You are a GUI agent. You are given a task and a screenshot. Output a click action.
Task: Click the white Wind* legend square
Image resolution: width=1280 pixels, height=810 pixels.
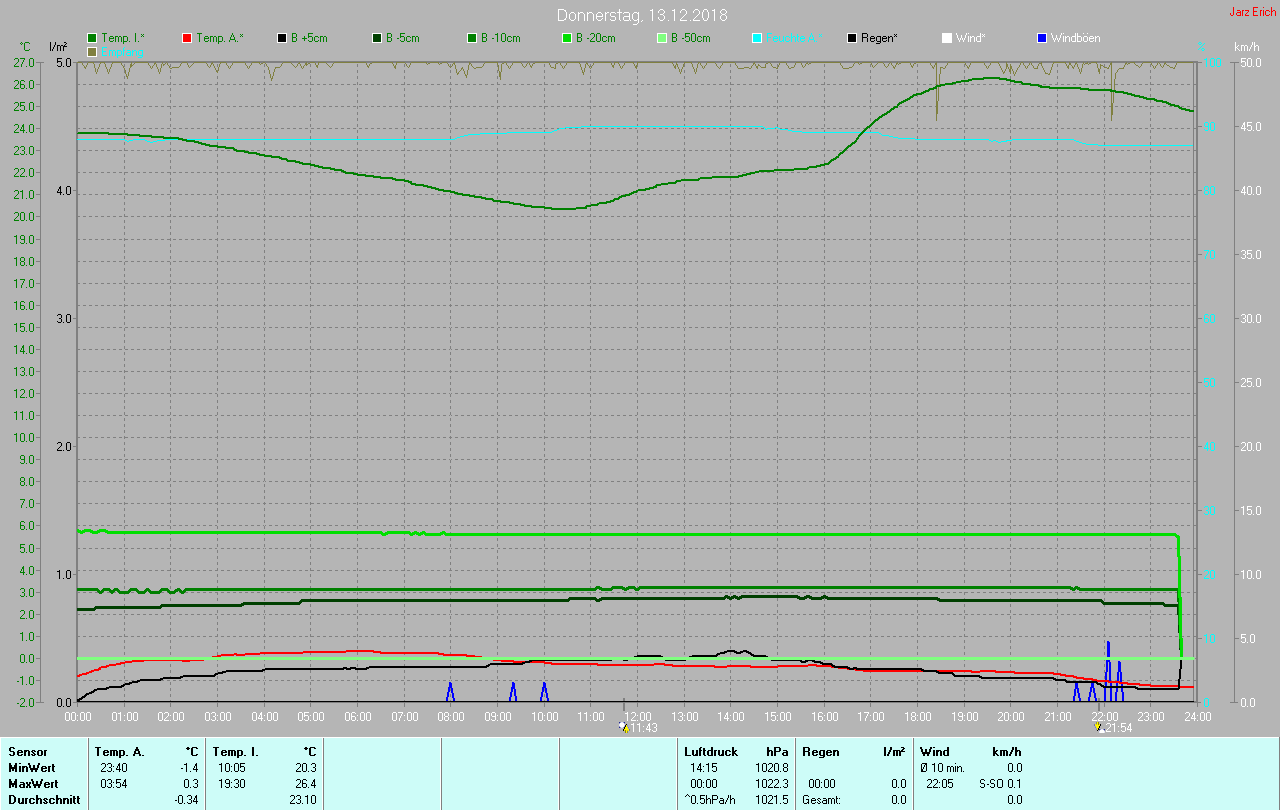tap(947, 38)
